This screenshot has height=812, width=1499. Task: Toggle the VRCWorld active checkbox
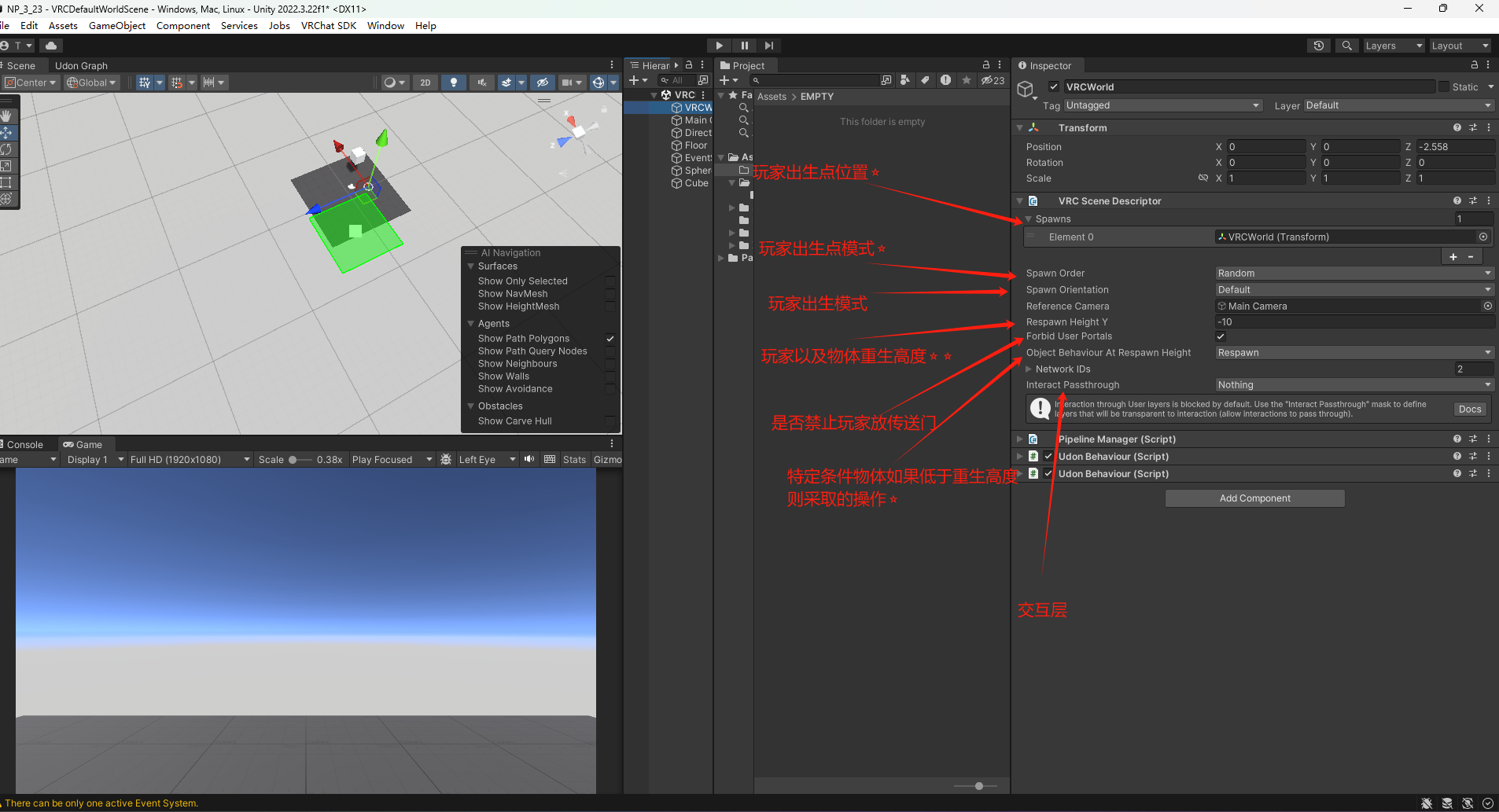[1054, 86]
